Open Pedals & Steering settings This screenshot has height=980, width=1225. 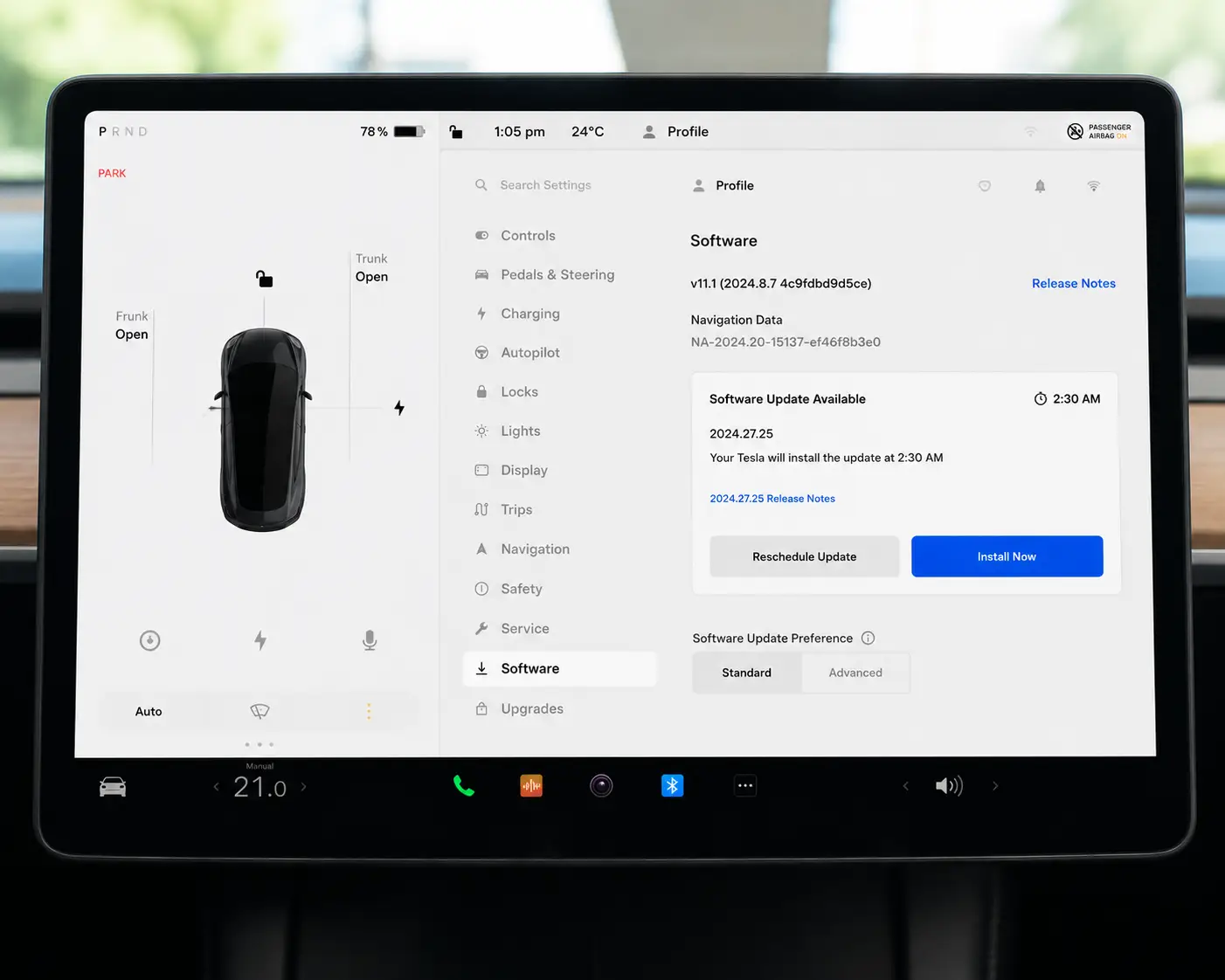(x=559, y=275)
